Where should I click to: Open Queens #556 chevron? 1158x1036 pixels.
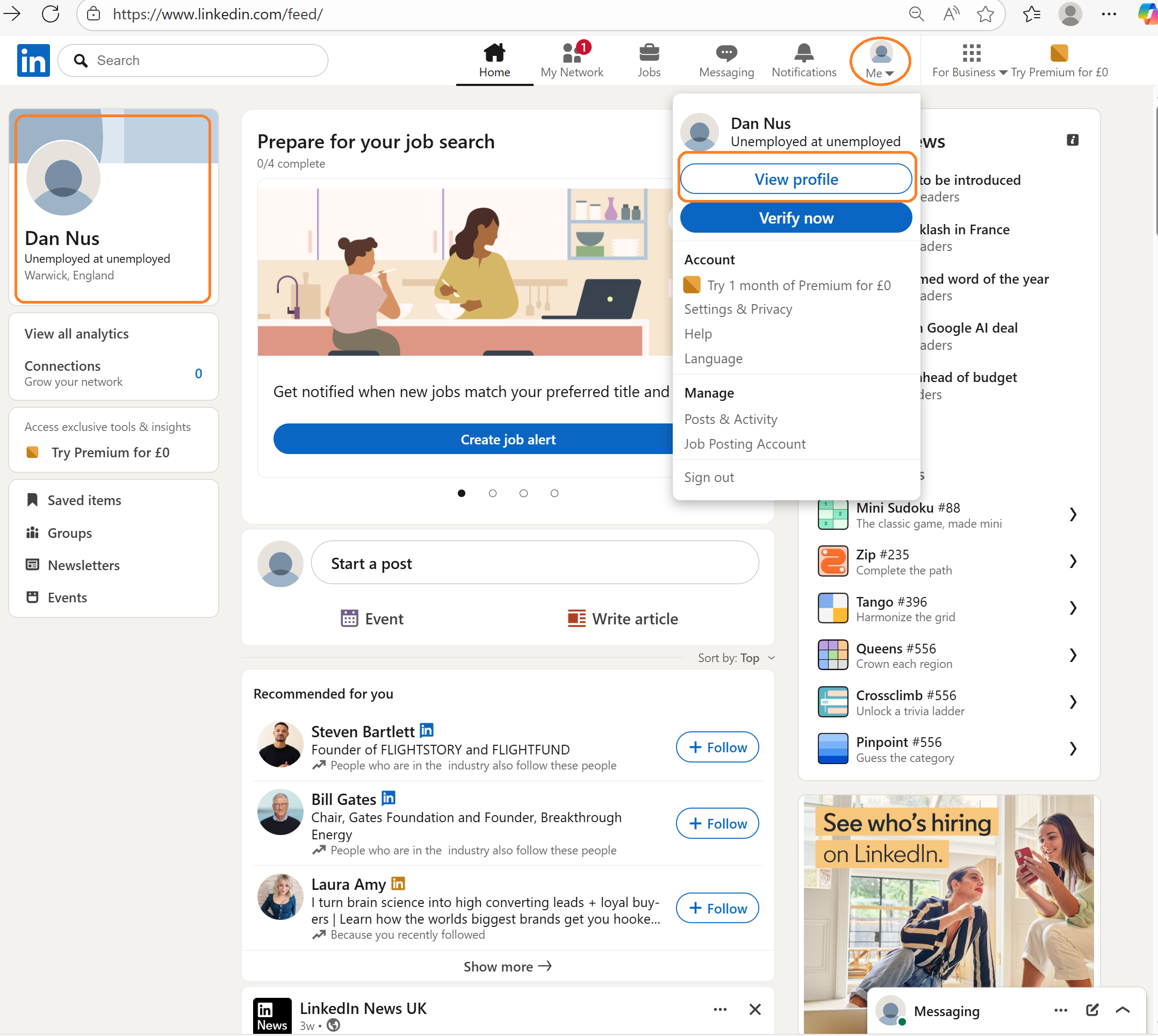1073,655
